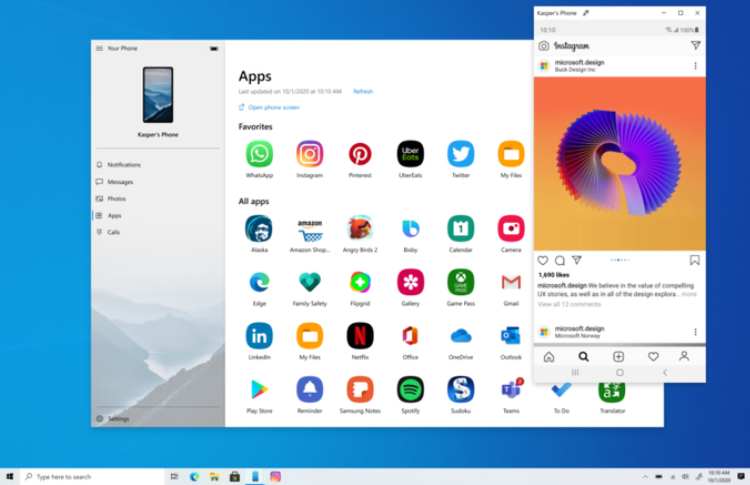Screen dimensions: 750x485
Task: Open Instagram direct messages icon
Action: pyautogui.click(x=695, y=45)
